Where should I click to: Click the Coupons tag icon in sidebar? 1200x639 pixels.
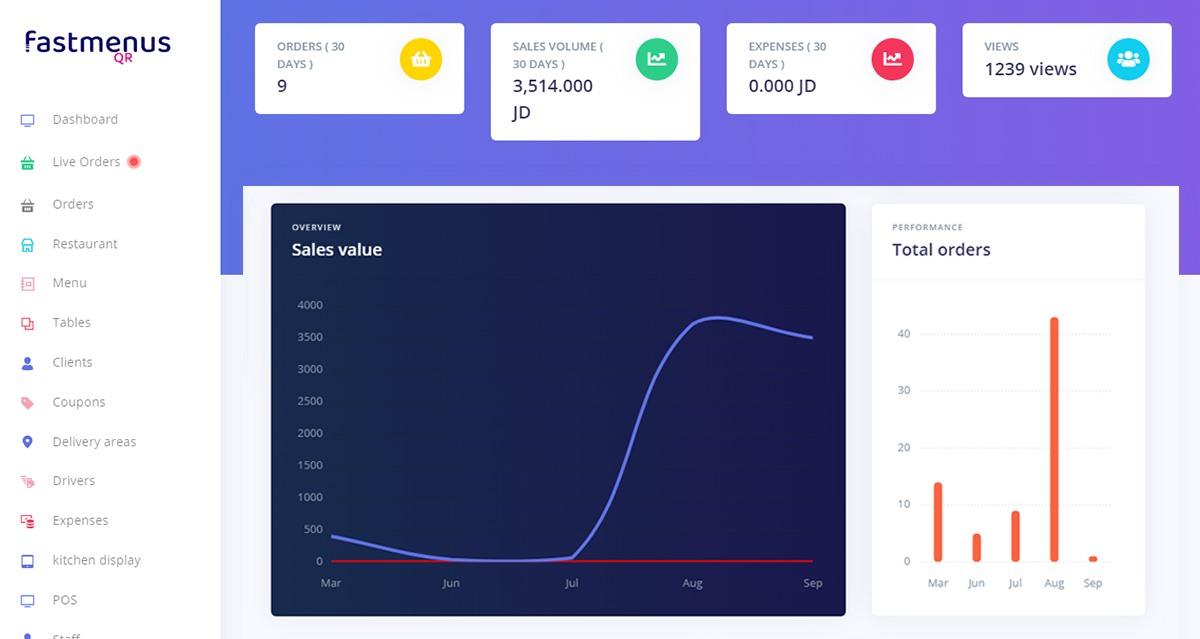pos(28,402)
